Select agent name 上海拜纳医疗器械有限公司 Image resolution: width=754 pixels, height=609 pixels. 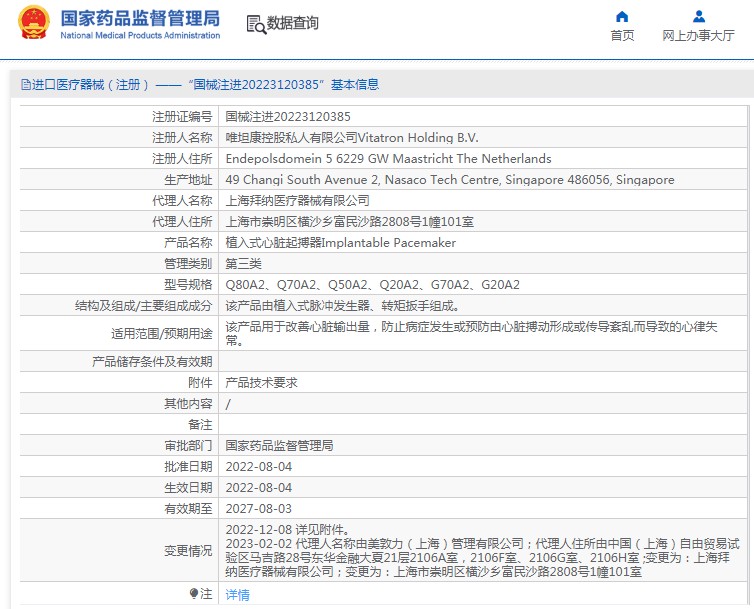pyautogui.click(x=297, y=201)
